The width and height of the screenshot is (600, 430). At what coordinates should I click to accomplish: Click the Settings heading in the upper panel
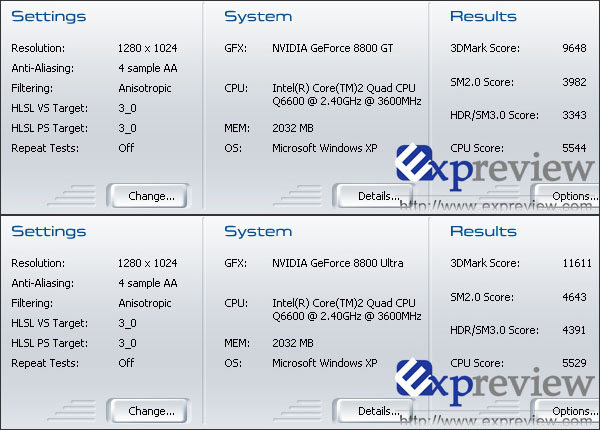tap(48, 17)
